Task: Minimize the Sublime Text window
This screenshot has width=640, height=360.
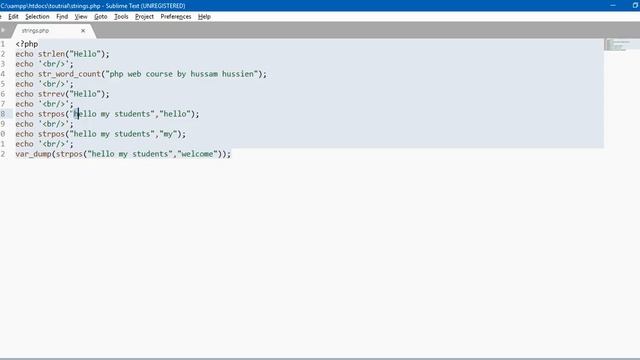Action: [613, 5]
